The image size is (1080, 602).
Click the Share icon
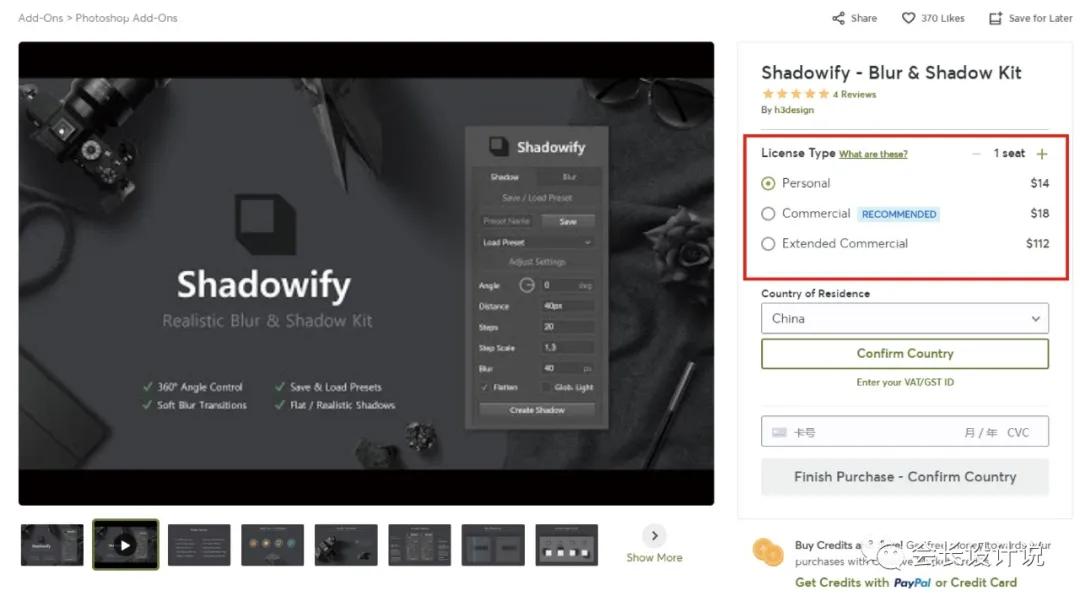pos(840,17)
